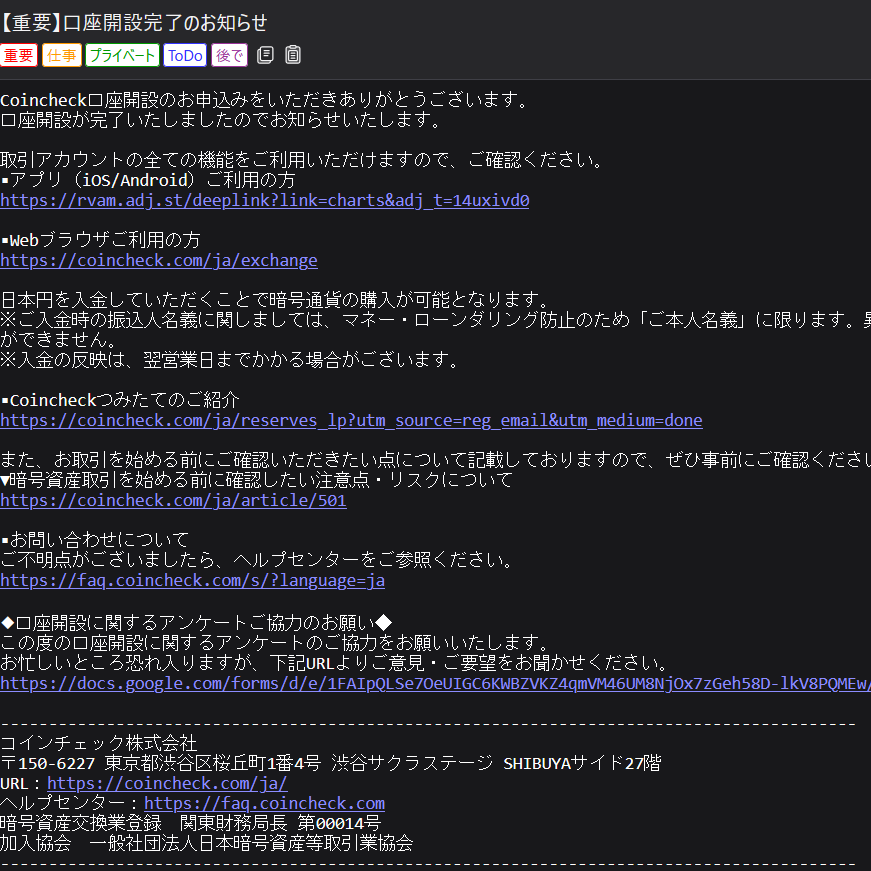
Task: Toggle the red 重要 tag
Action: (19, 56)
